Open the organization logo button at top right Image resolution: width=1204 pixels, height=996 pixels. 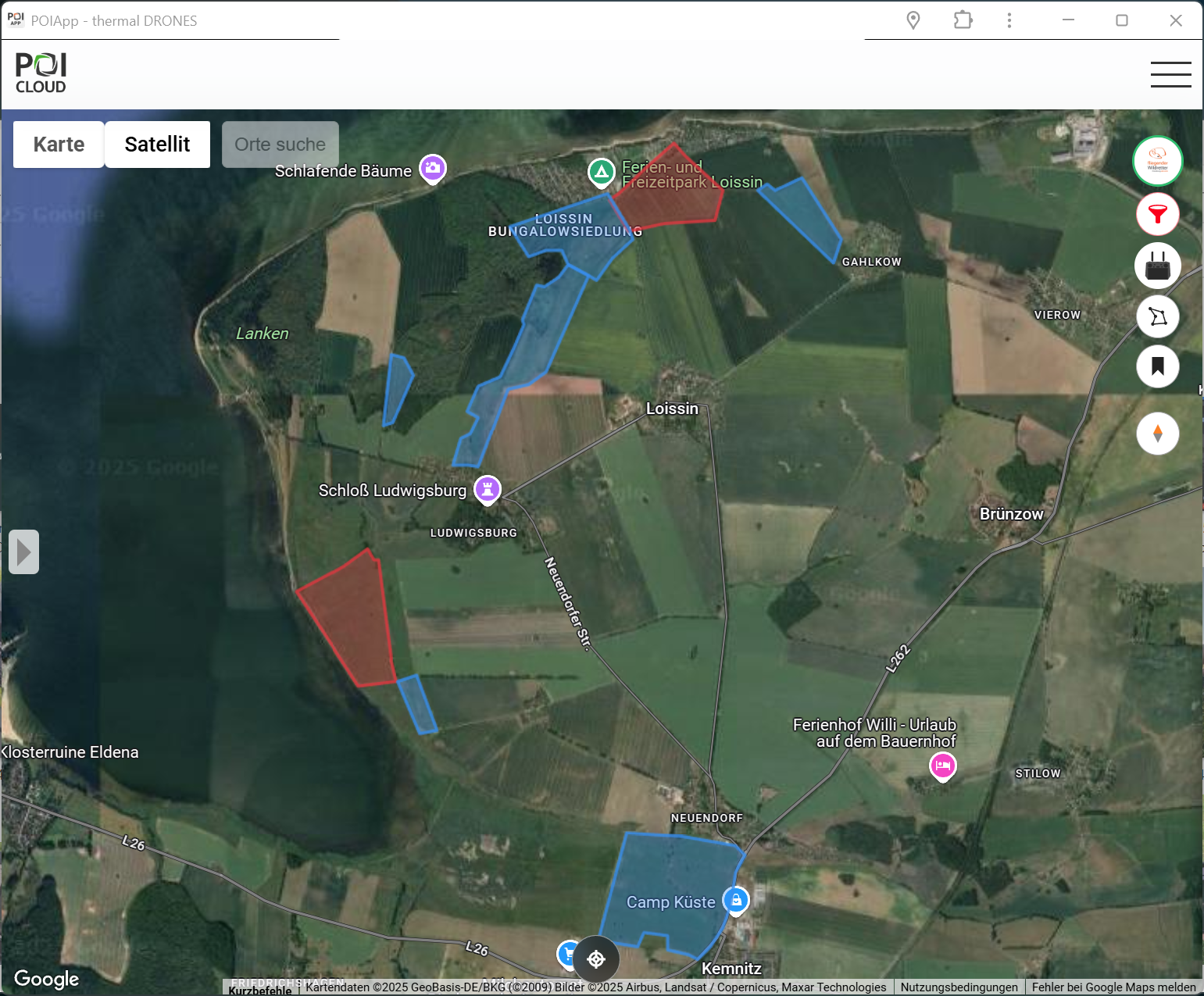(1157, 161)
